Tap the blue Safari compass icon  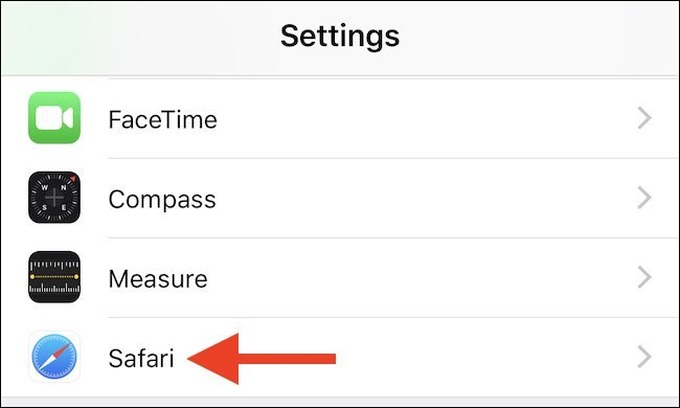click(54, 357)
